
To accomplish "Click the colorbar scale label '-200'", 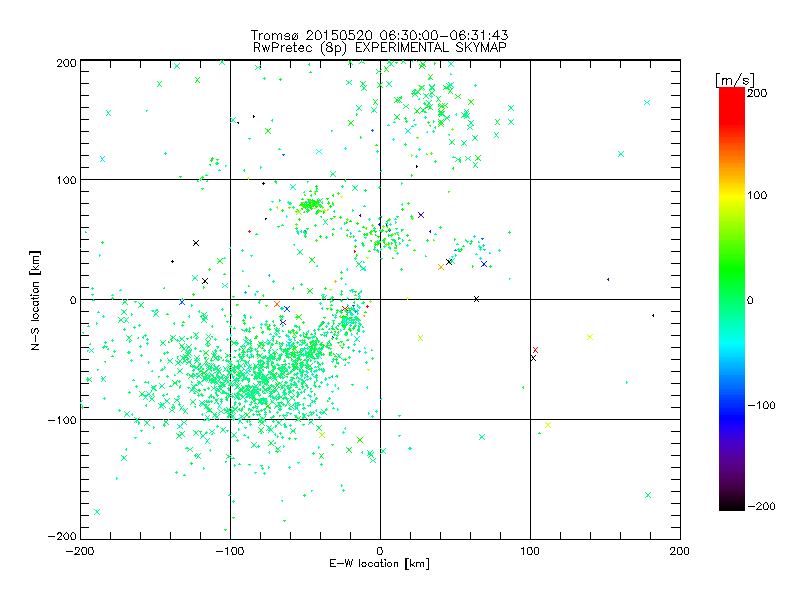I will (761, 506).
